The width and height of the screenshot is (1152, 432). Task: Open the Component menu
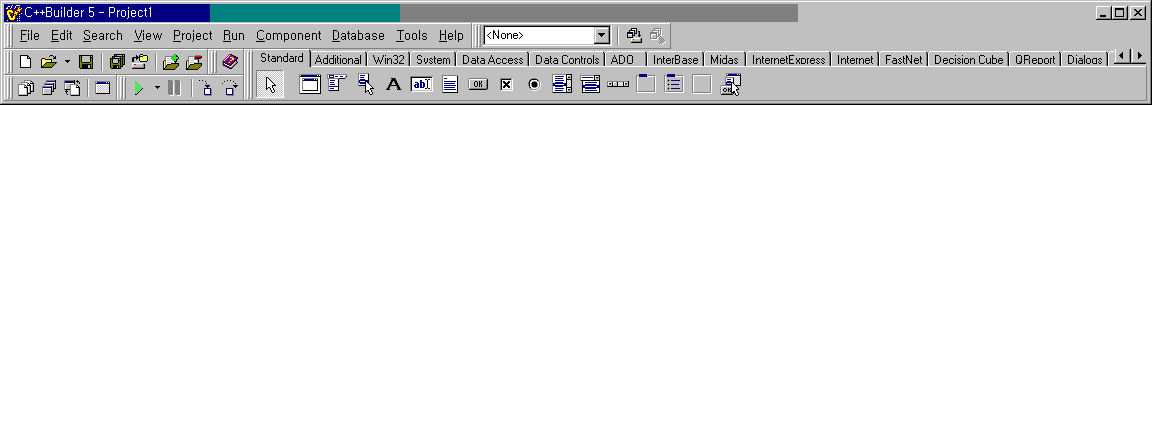click(x=288, y=35)
